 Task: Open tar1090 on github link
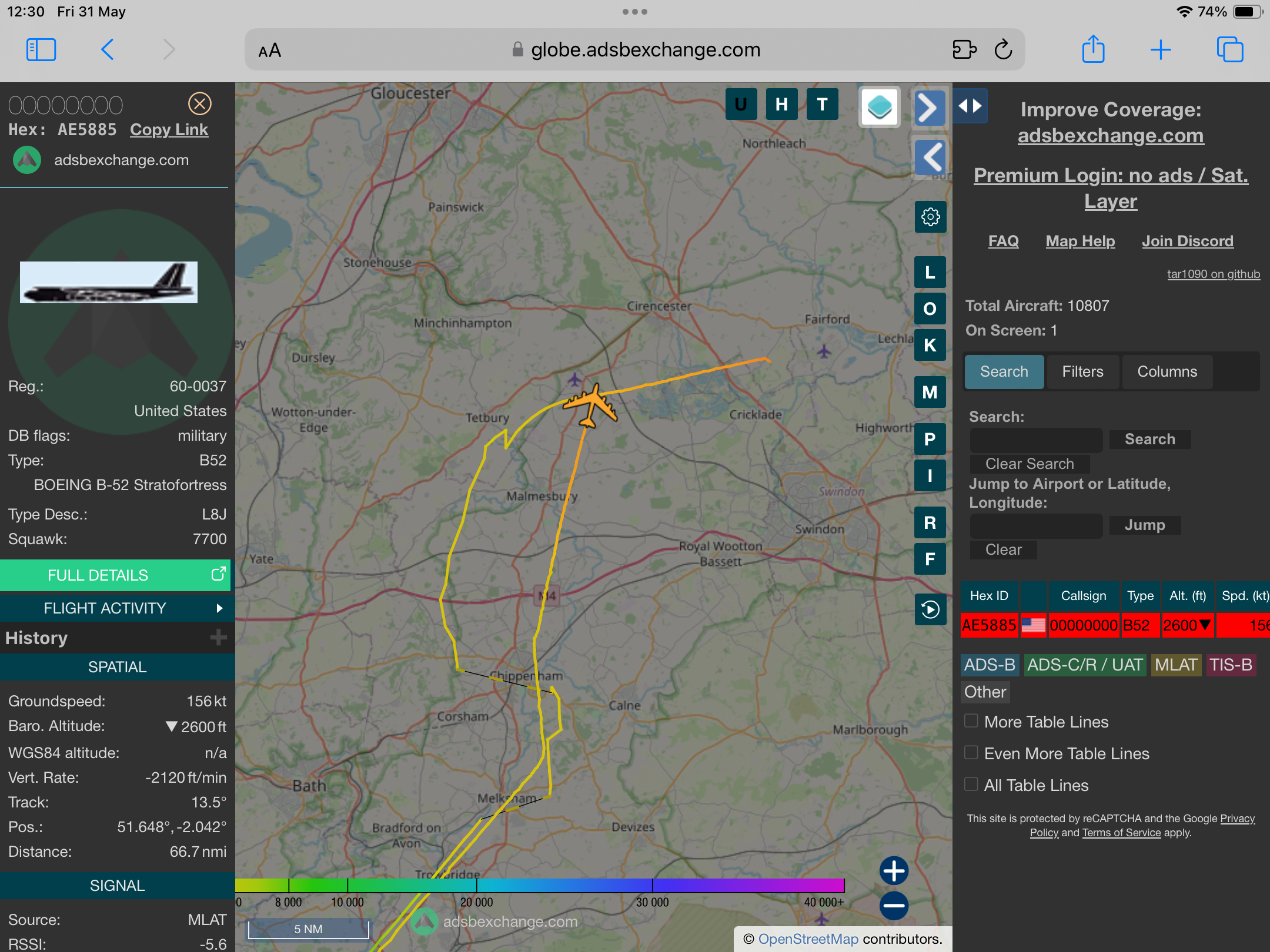[x=1214, y=274]
